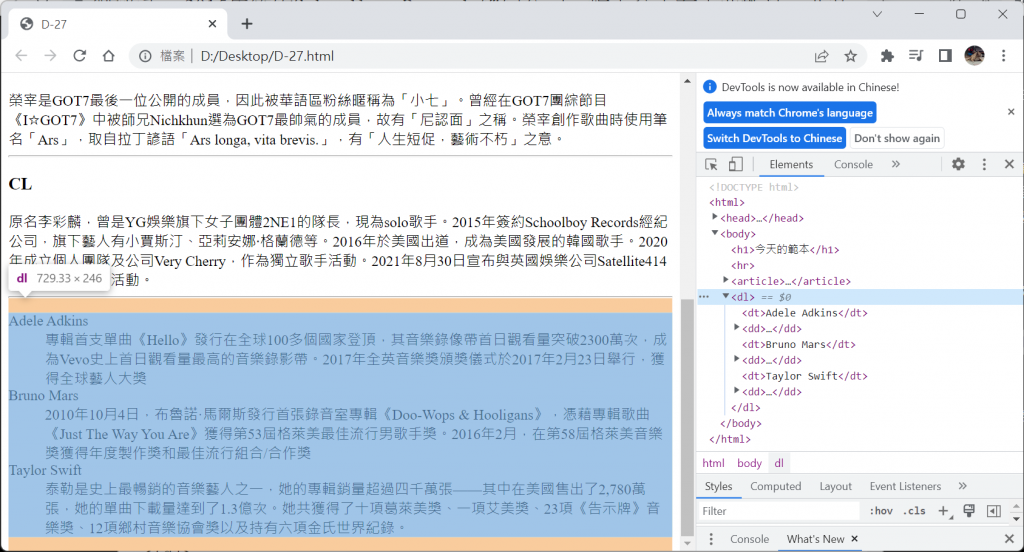Open DevTools customize three-dot menu
Viewport: 1024px width, 552px height.
click(x=984, y=165)
